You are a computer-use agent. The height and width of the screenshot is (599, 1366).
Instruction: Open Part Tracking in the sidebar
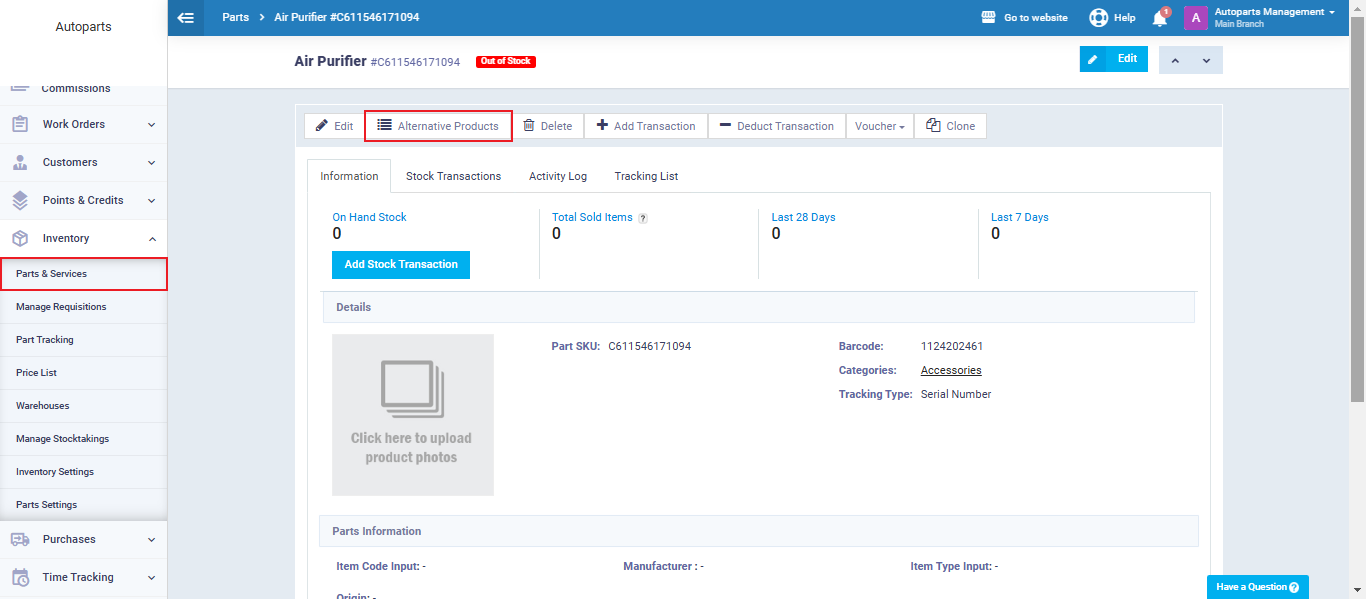(x=83, y=340)
